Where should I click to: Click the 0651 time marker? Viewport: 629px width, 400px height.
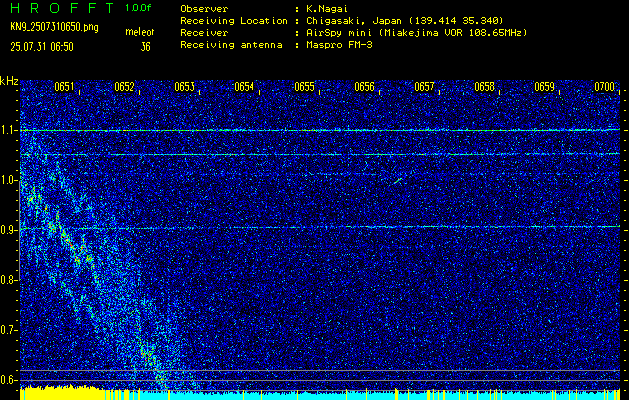point(64,87)
